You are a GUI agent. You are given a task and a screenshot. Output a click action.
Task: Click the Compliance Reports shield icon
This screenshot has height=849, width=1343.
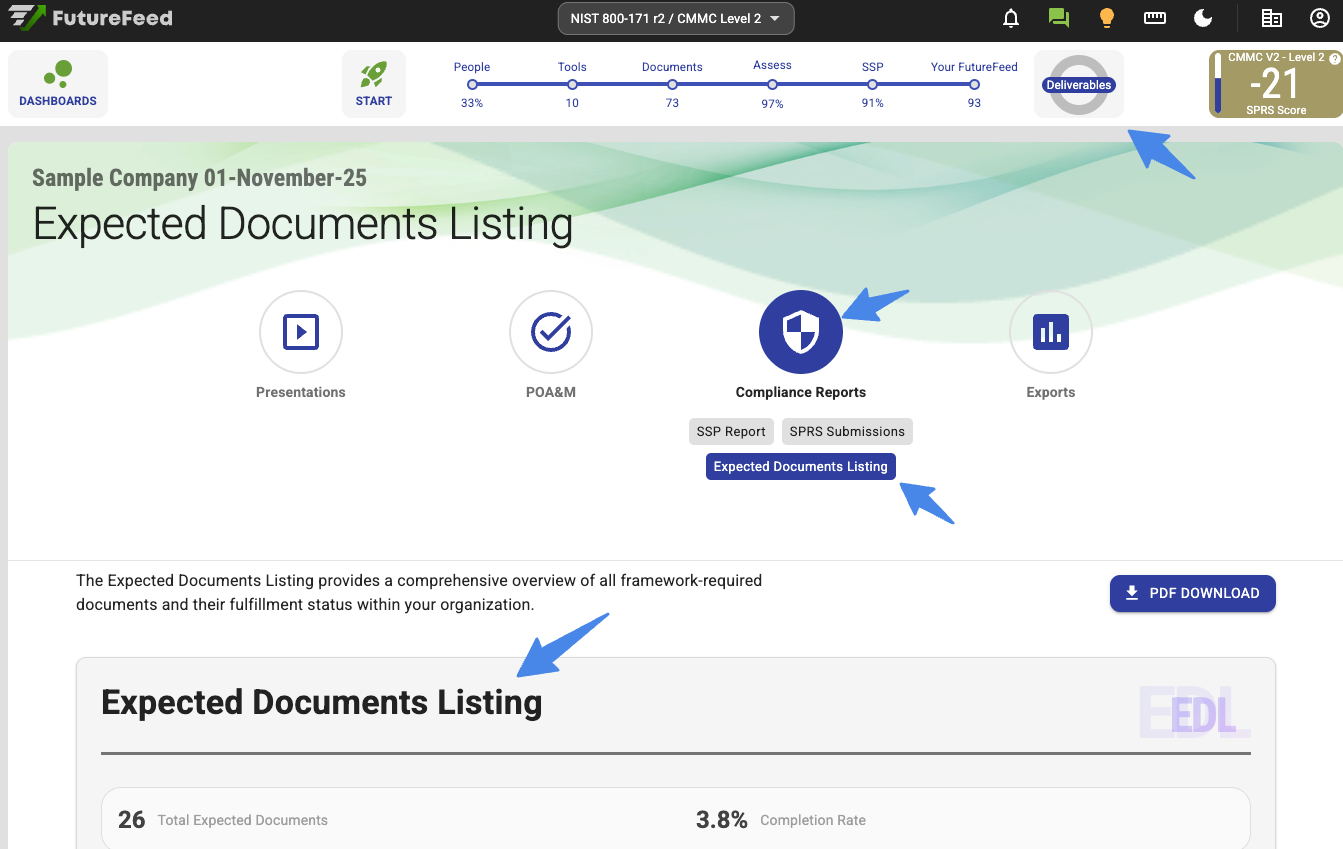(x=800, y=332)
